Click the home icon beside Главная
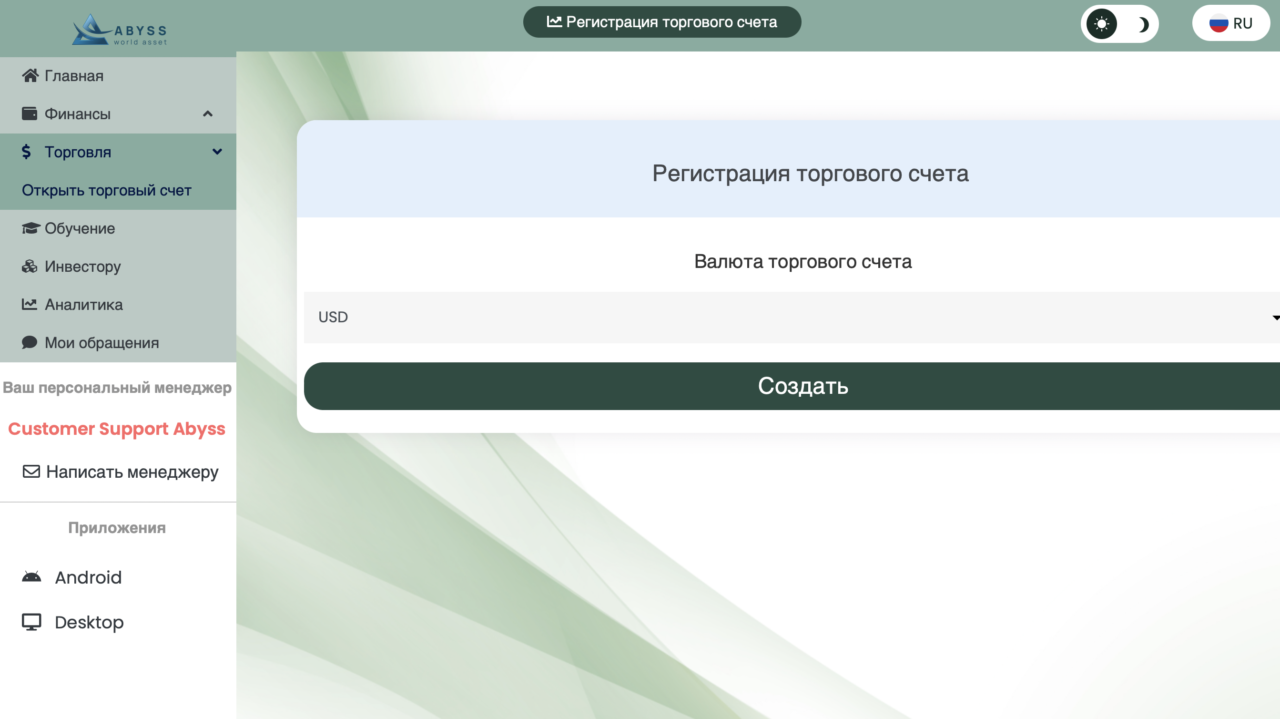Screen dimensions: 1280x719 (30, 76)
